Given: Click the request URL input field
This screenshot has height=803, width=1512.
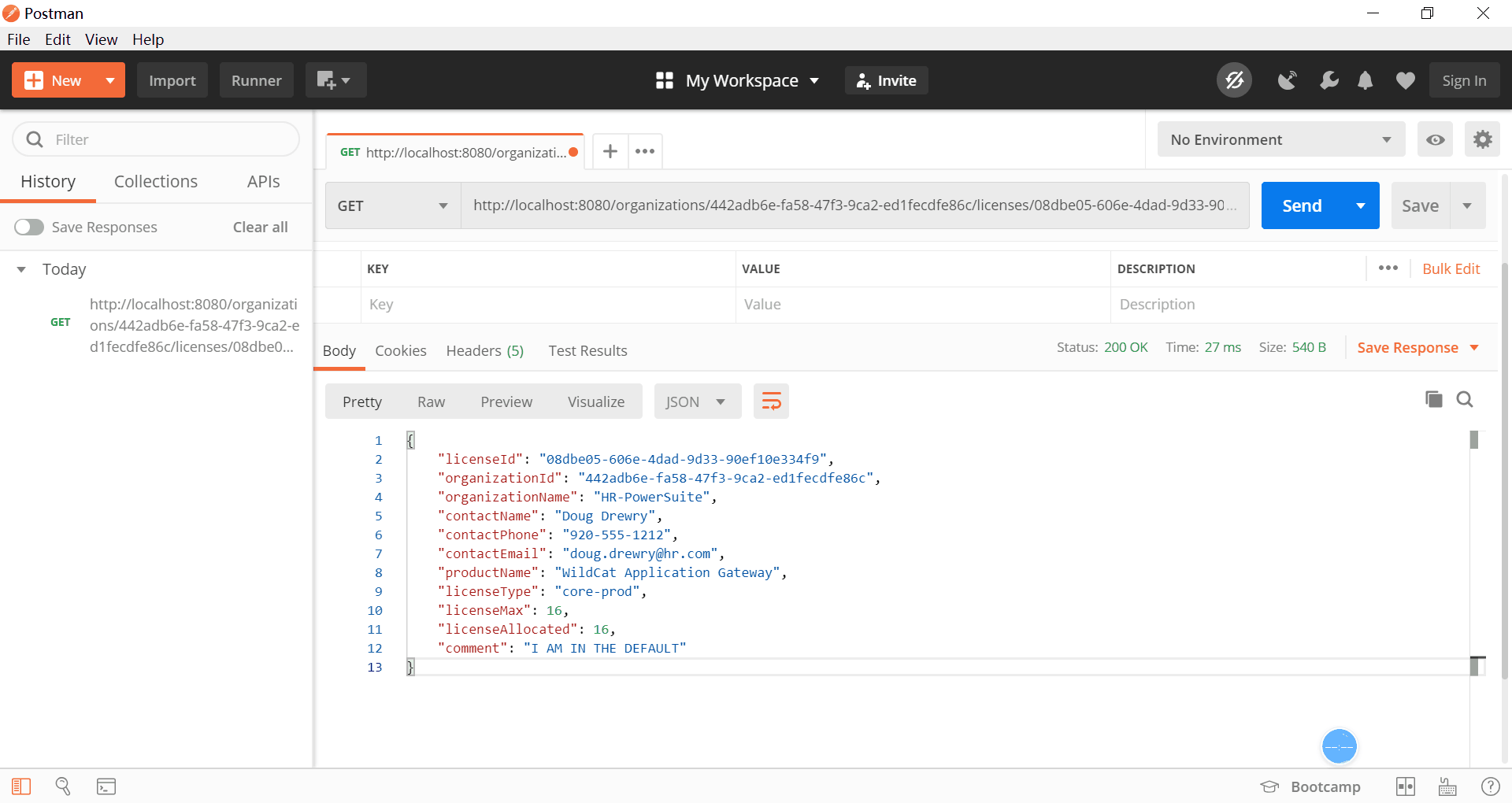Looking at the screenshot, I should pos(854,205).
